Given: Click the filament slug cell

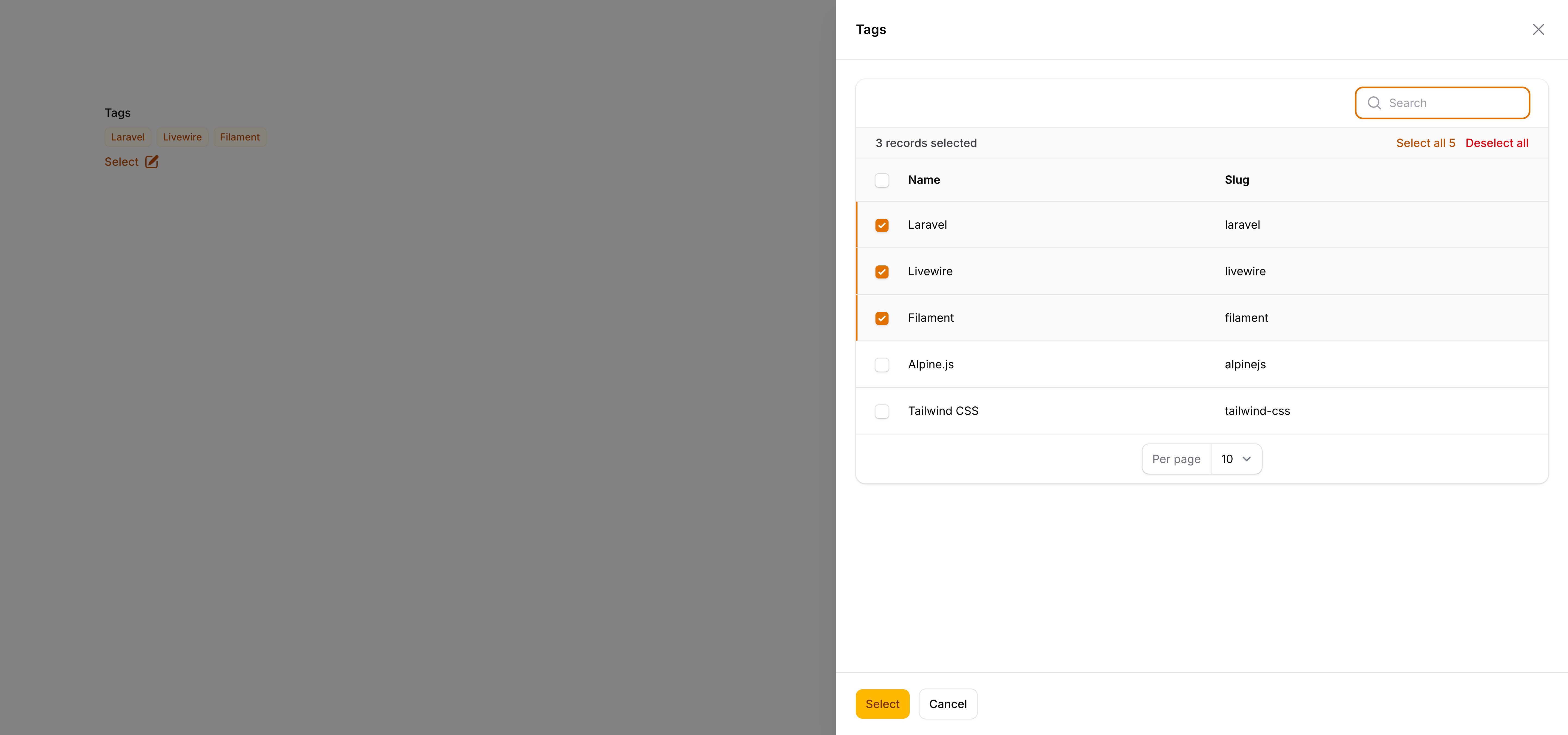Looking at the screenshot, I should (1246, 318).
